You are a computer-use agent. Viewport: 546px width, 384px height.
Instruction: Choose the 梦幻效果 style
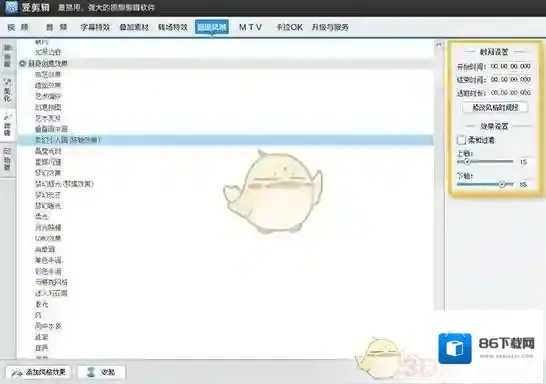[x=48, y=173]
